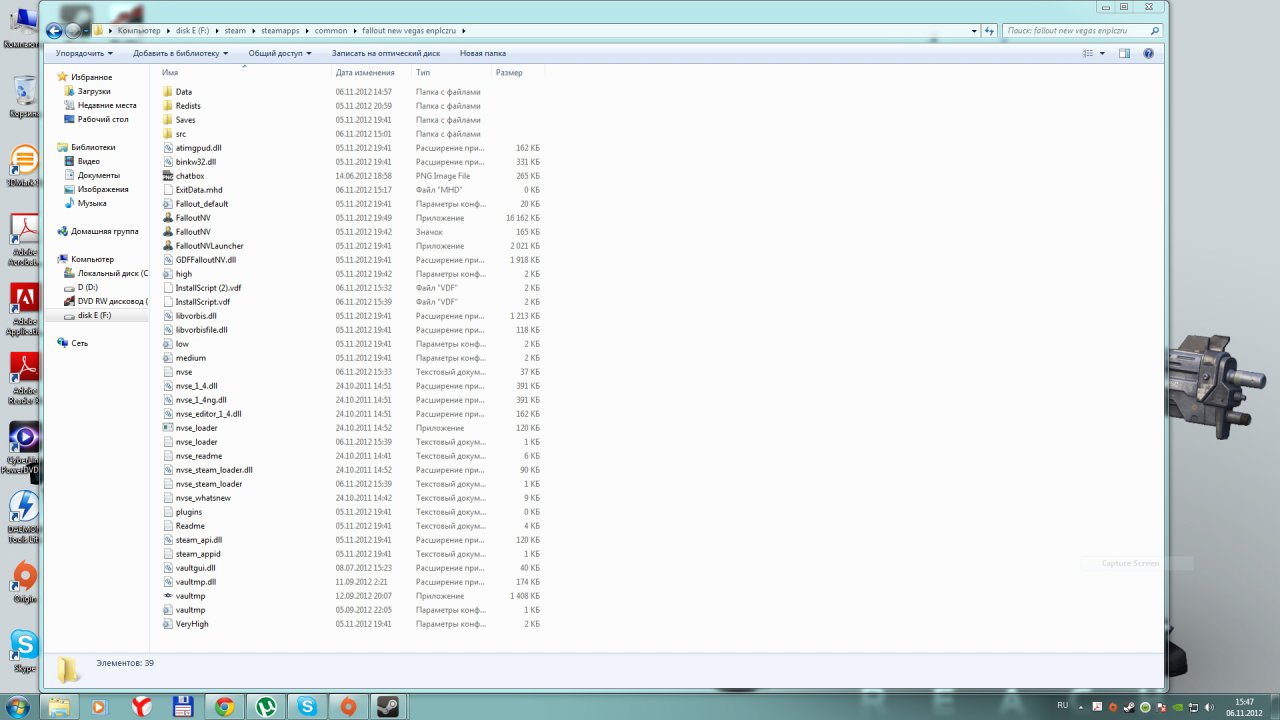Viewport: 1280px width, 720px height.
Task: Click the common breadcrumb segment
Action: [331, 31]
